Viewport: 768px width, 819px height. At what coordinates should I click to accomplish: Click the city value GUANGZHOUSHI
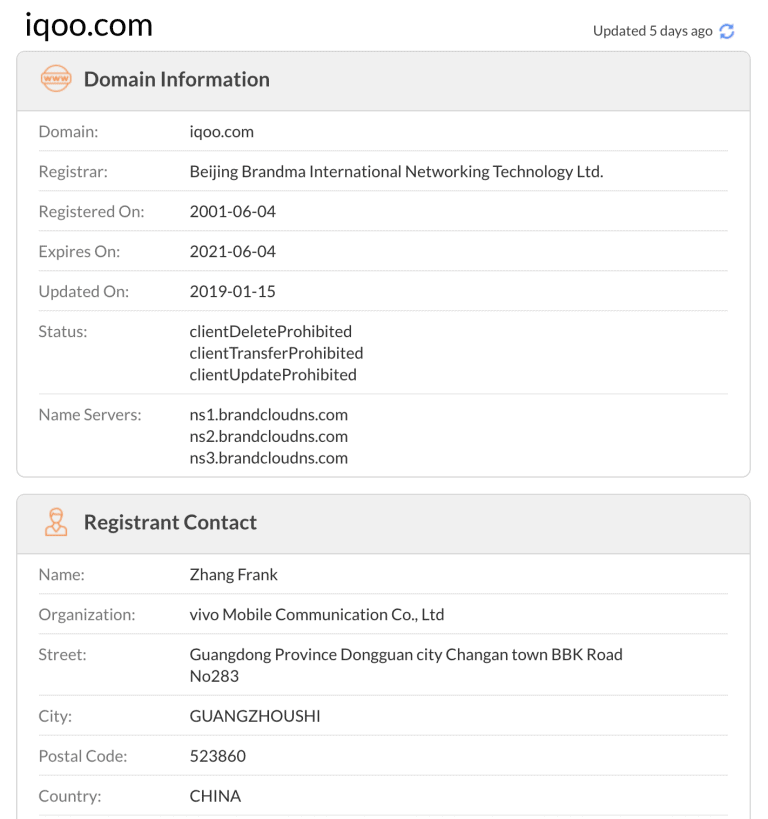[255, 716]
